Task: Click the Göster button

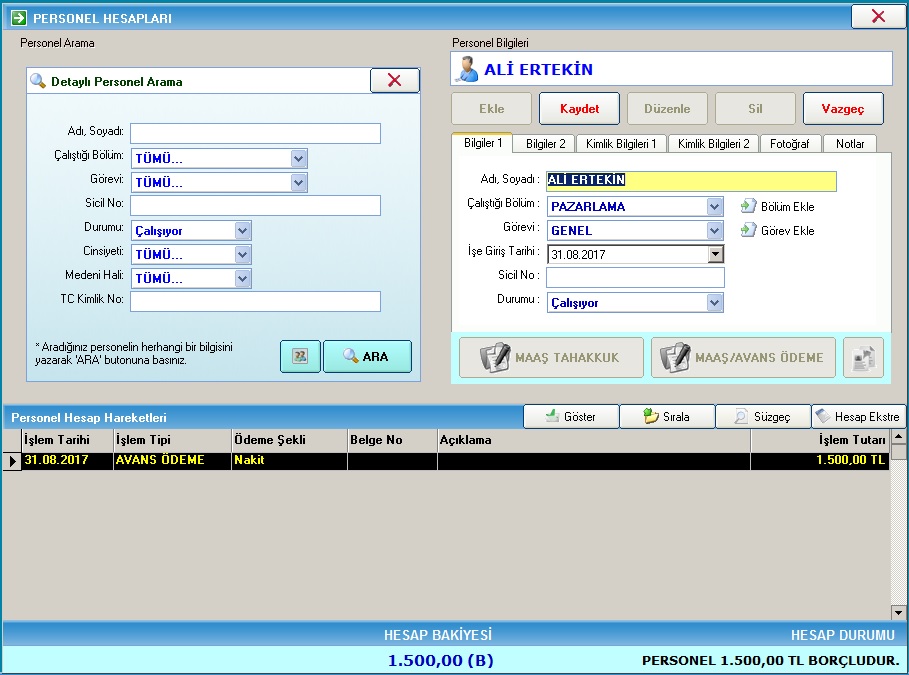Action: coord(571,416)
